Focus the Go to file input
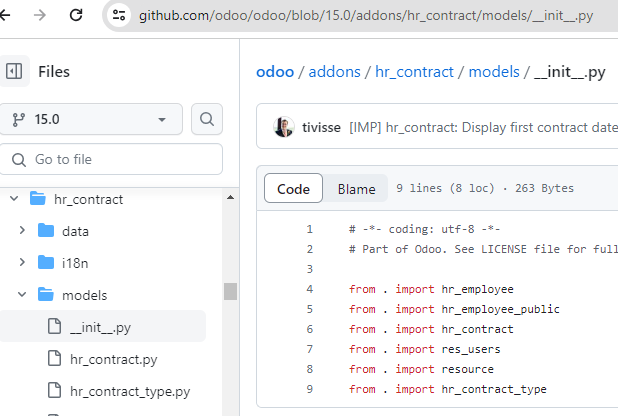This screenshot has width=618, height=416. pyautogui.click(x=111, y=159)
